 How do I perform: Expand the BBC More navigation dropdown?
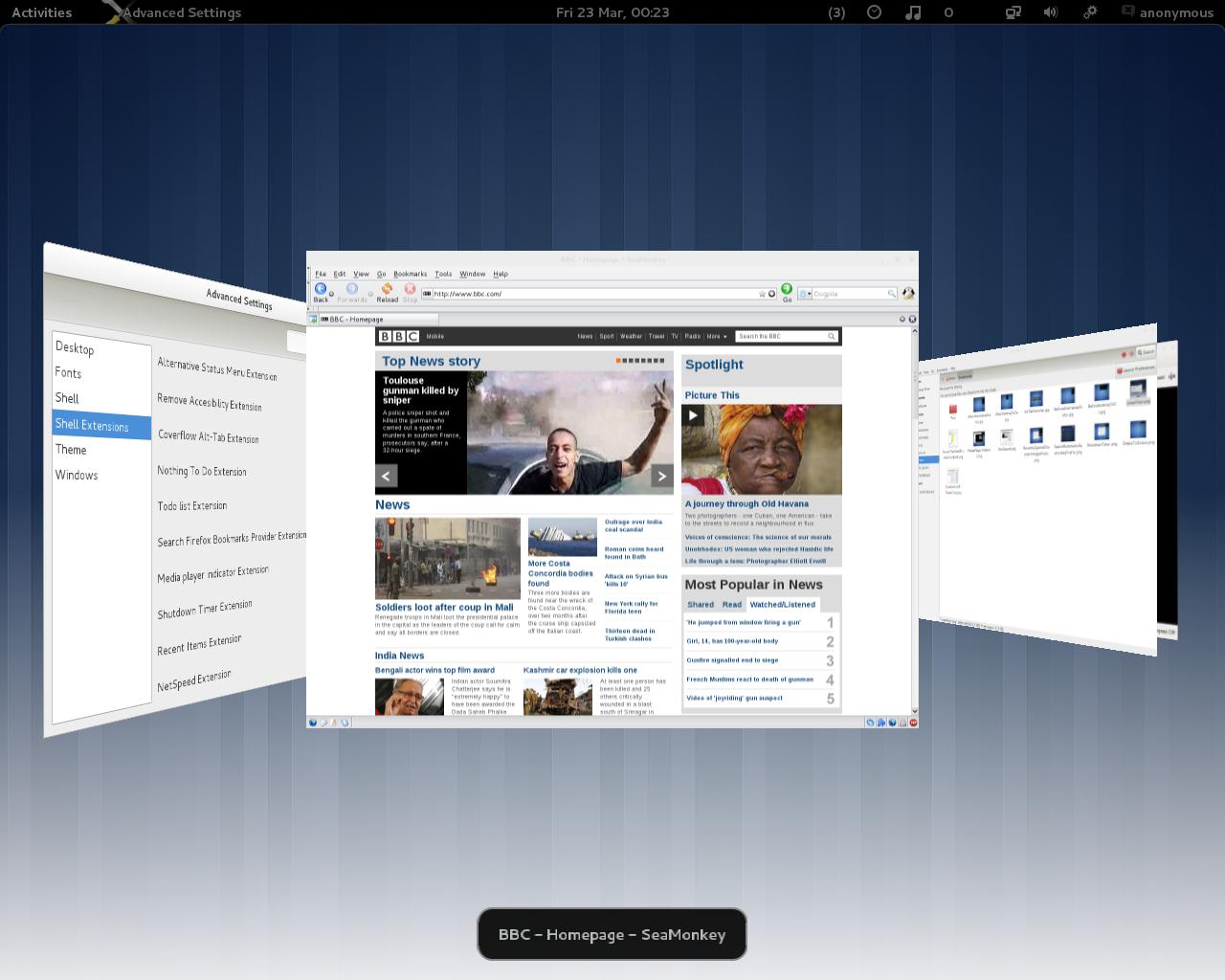pos(717,337)
